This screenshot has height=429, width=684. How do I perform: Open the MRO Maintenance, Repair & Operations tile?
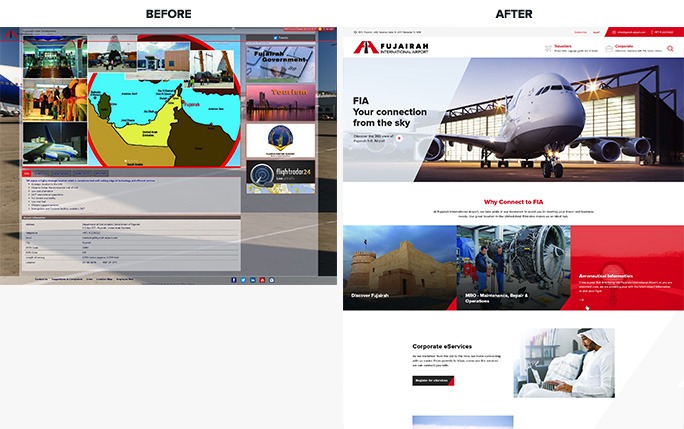(513, 267)
